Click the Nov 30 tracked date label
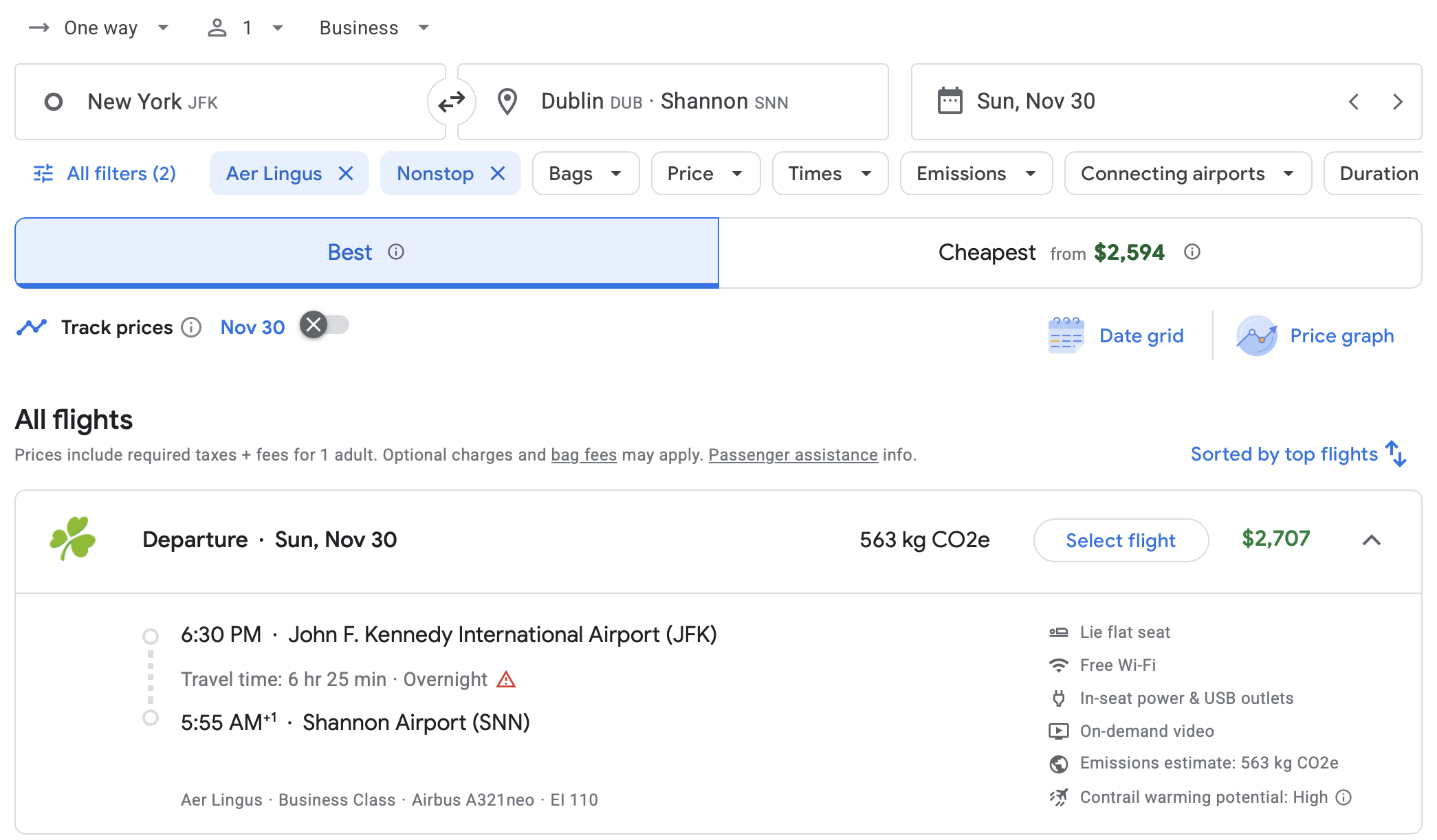The image size is (1437, 840). (252, 327)
